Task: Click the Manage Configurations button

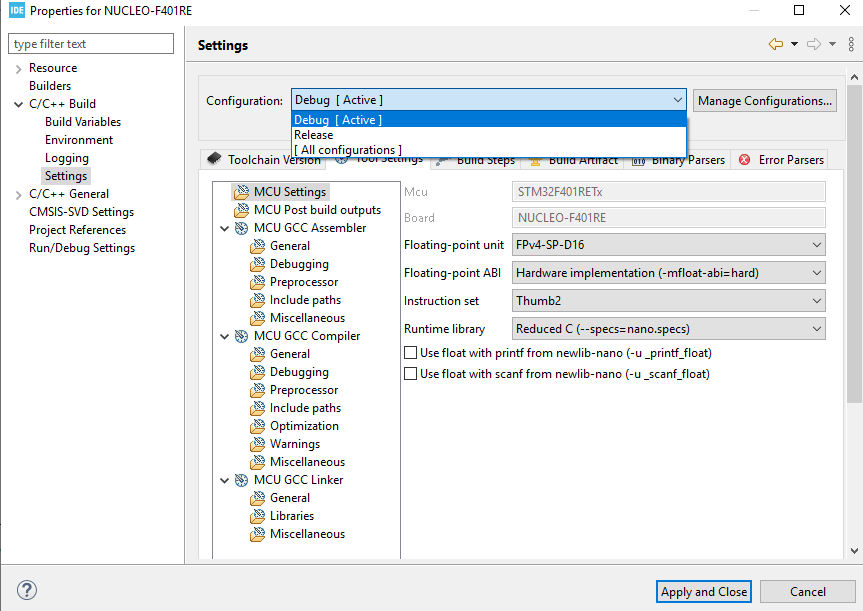Action: click(764, 101)
